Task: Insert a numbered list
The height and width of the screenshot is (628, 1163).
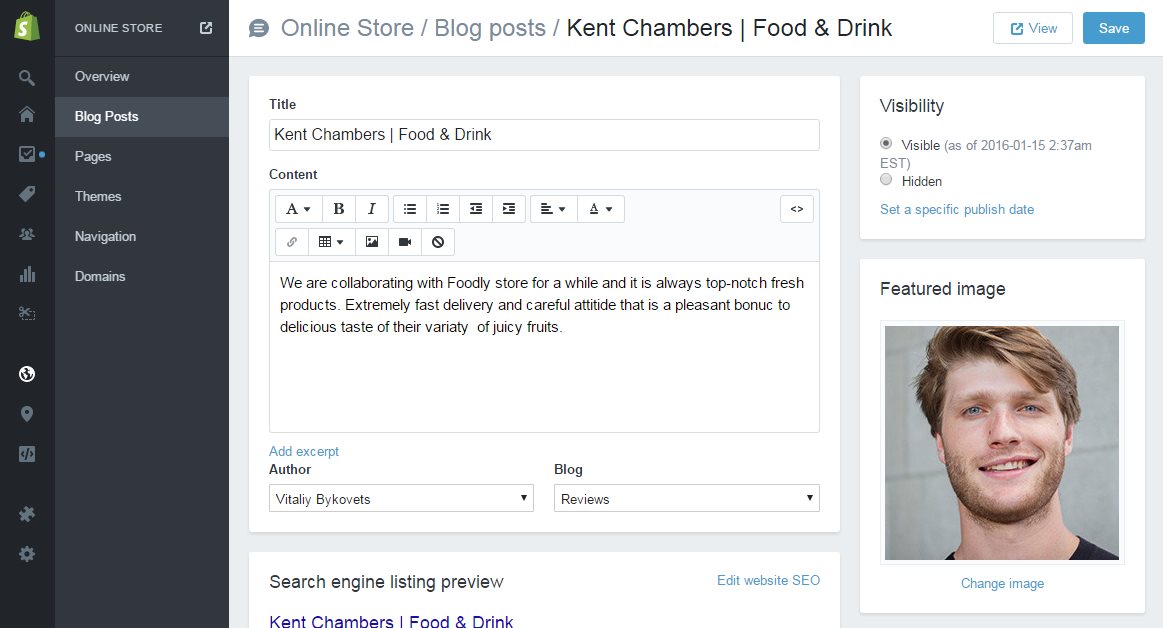Action: click(x=443, y=209)
